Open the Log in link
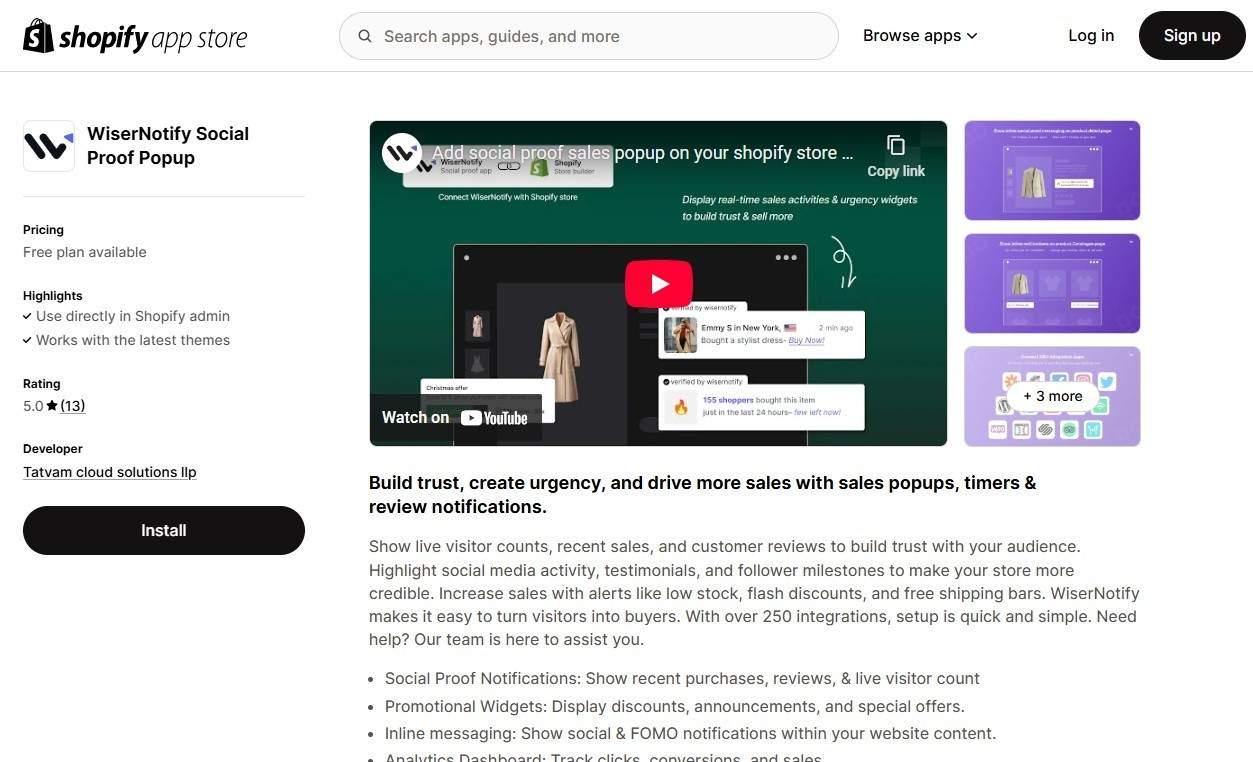This screenshot has width=1253, height=762. (1091, 36)
